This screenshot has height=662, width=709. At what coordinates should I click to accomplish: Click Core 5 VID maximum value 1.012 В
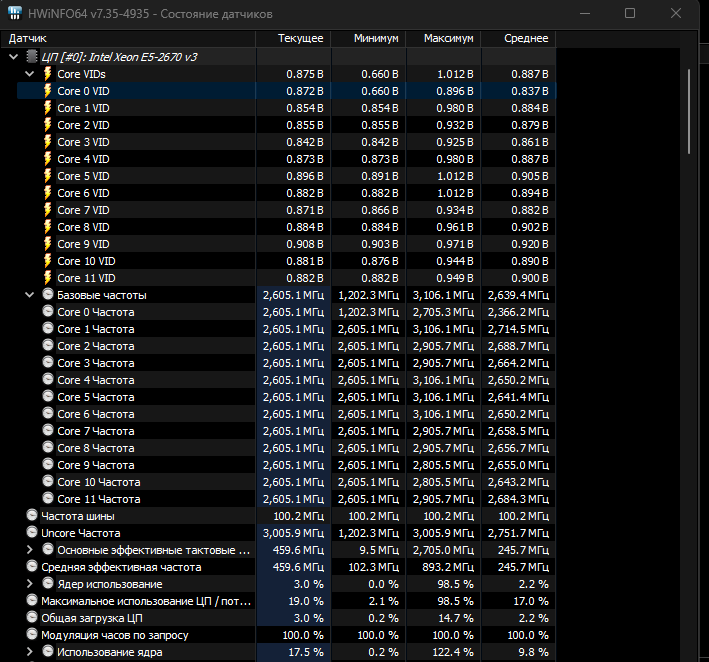[455, 176]
